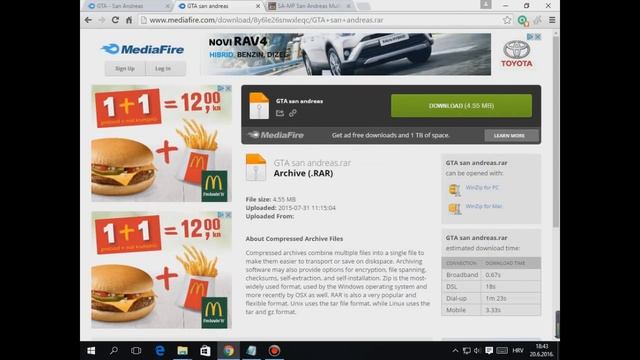Image resolution: width=640 pixels, height=360 pixels.
Task: Click the network icon in the system tray
Action: pos(467,351)
